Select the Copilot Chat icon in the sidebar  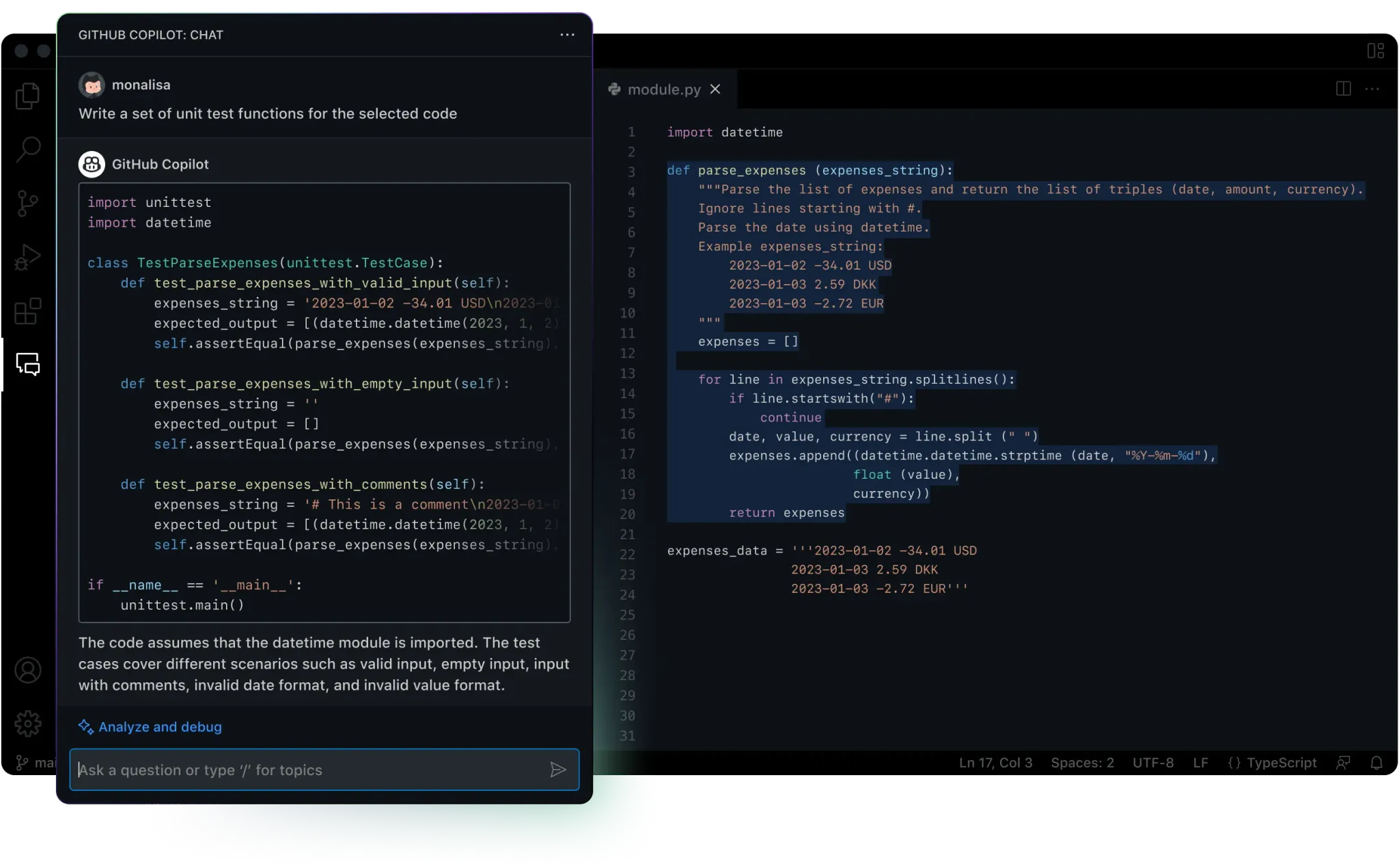28,365
